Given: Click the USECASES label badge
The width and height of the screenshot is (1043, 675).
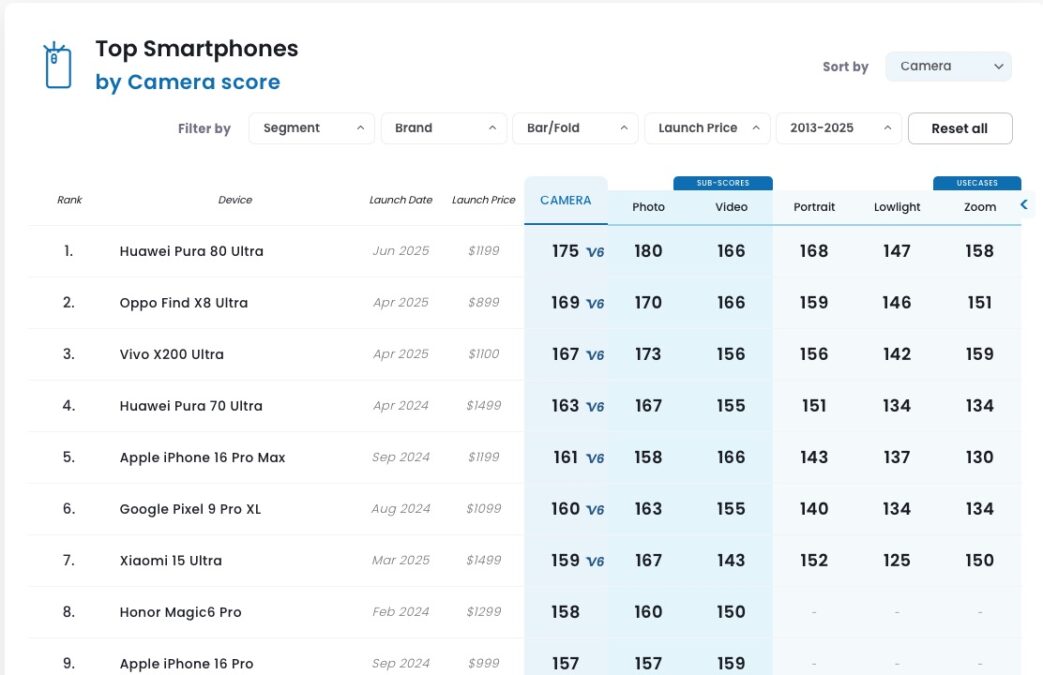Looking at the screenshot, I should (977, 183).
